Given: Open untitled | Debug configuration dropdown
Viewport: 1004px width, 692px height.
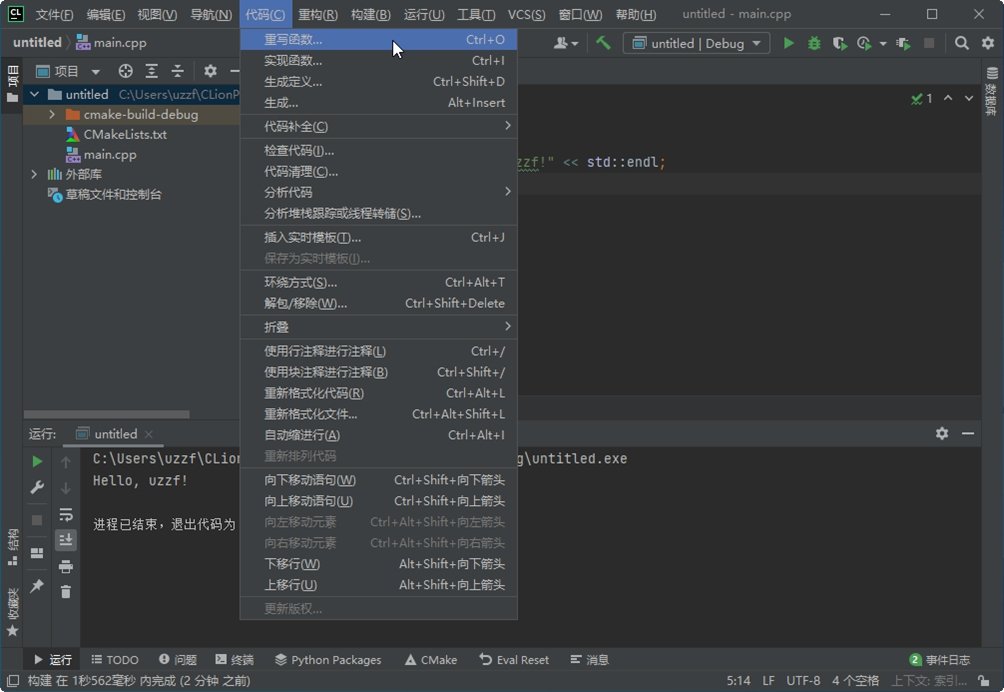Looking at the screenshot, I should [x=697, y=43].
